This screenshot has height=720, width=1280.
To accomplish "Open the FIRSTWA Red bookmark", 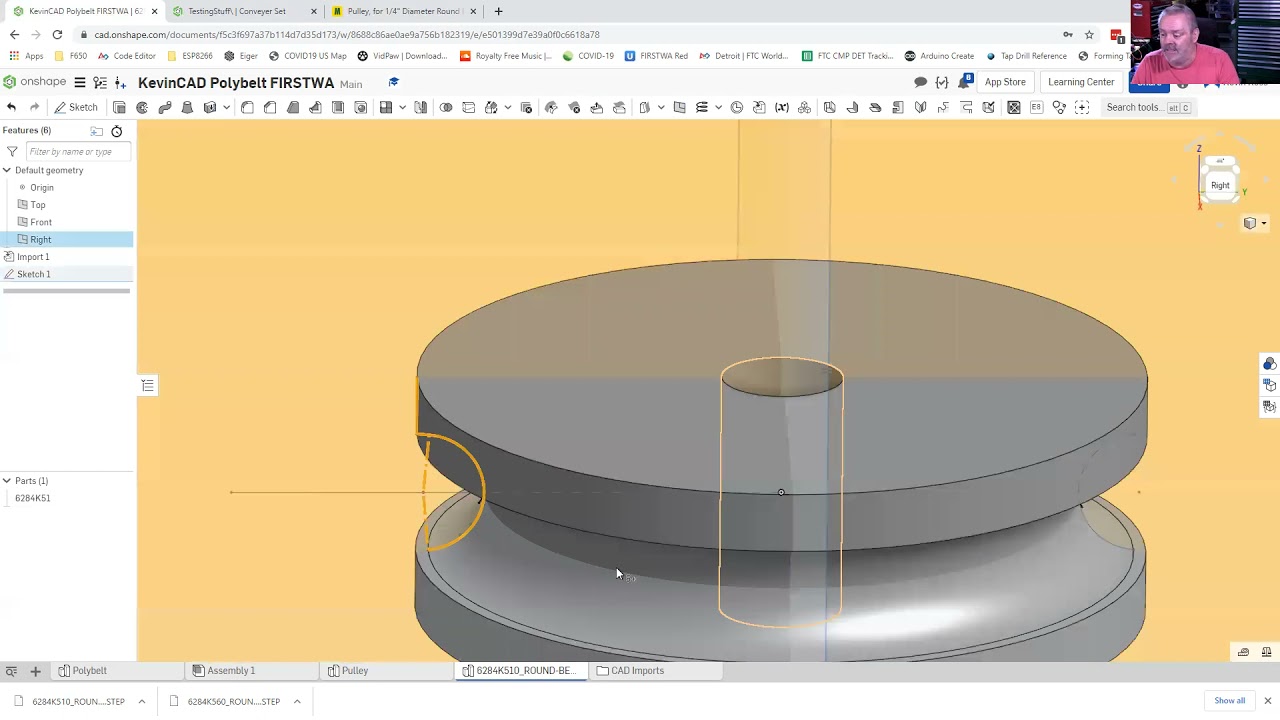I will click(656, 56).
